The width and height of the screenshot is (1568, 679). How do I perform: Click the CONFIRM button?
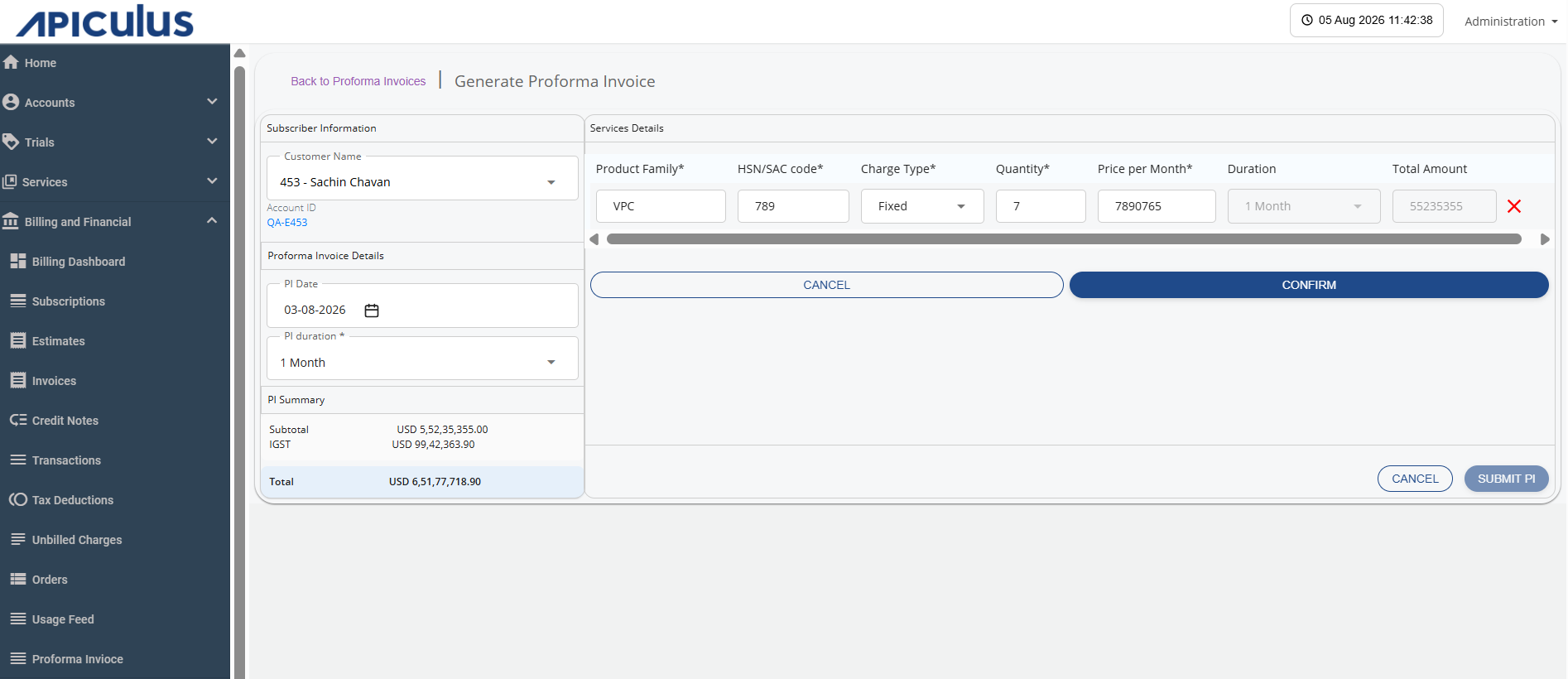[1309, 285]
